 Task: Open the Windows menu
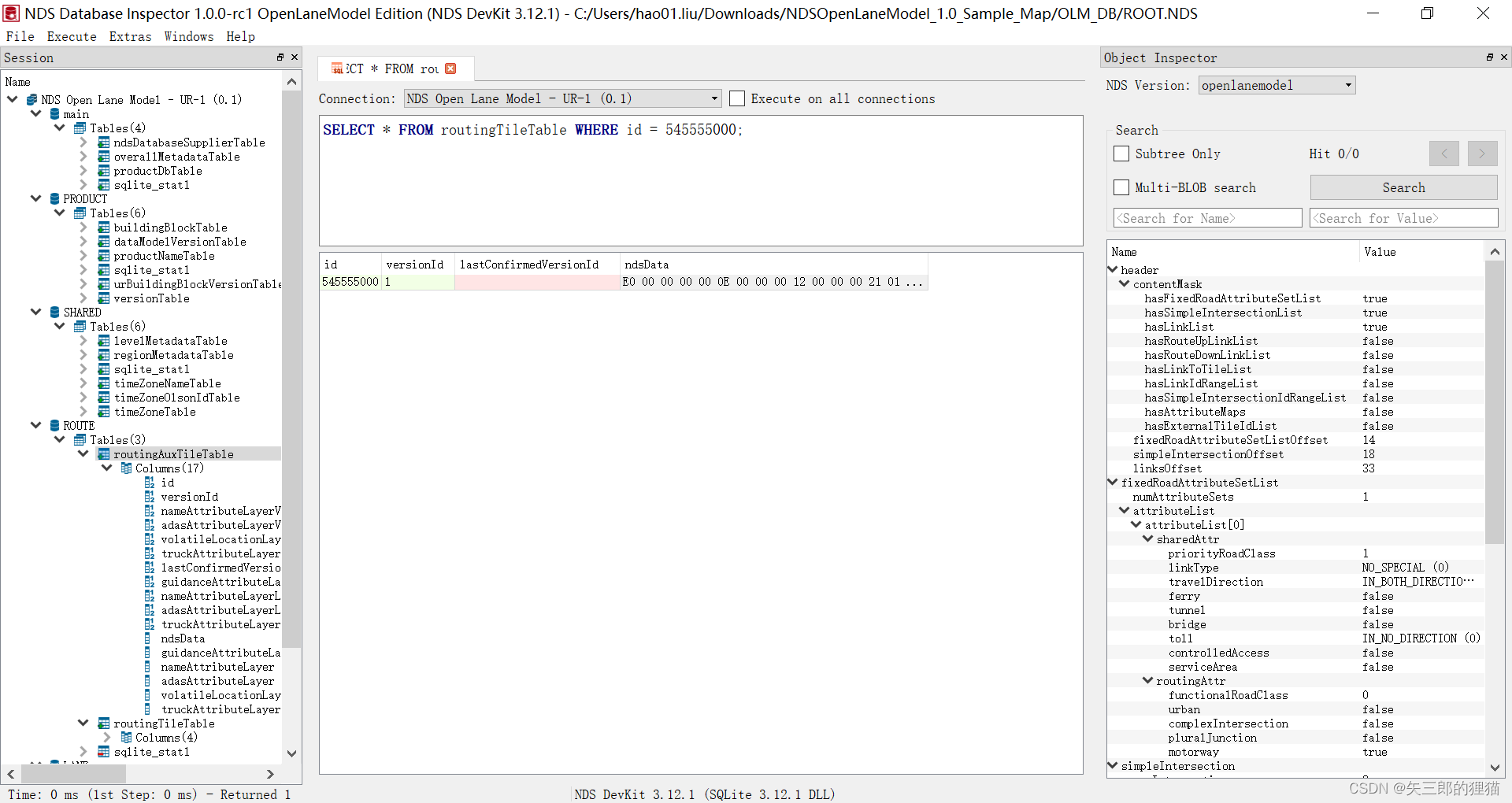[x=189, y=36]
